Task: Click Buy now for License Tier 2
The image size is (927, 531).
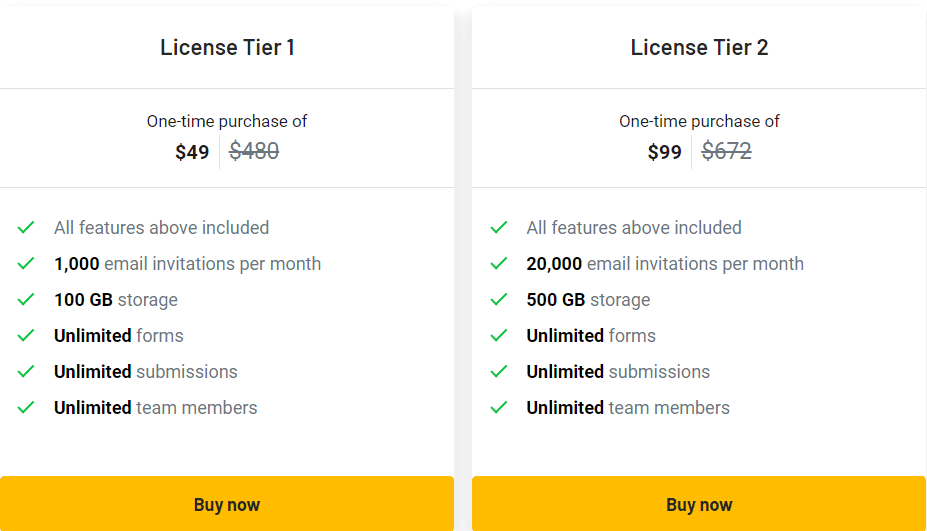Action: point(699,504)
